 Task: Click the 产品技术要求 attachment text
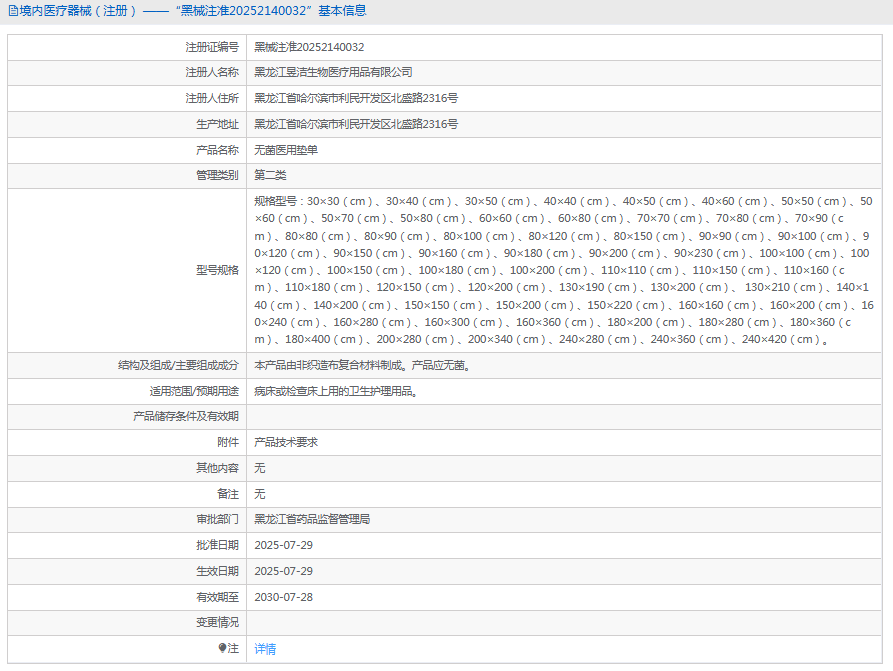click(x=286, y=442)
